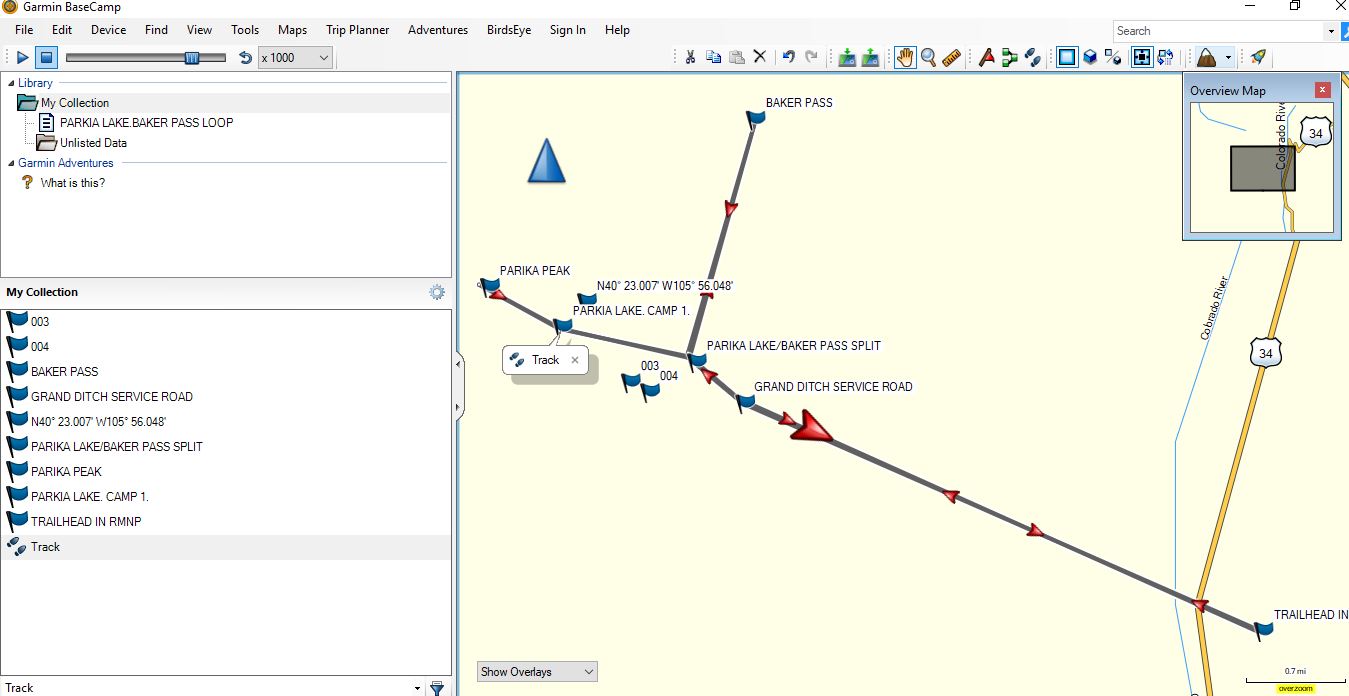This screenshot has width=1349, height=696.
Task: Click the Copy icon in toolbar
Action: 713,58
